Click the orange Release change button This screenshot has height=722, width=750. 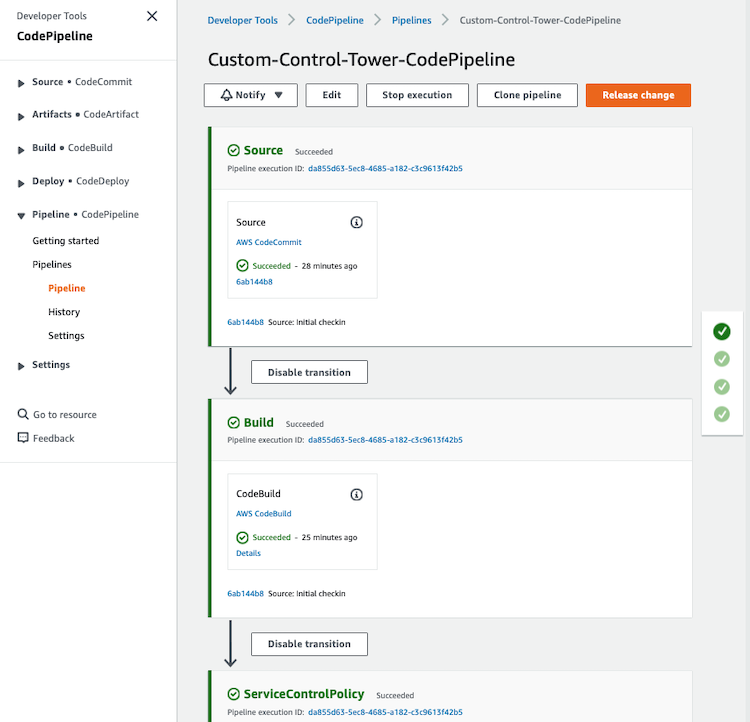(x=638, y=95)
